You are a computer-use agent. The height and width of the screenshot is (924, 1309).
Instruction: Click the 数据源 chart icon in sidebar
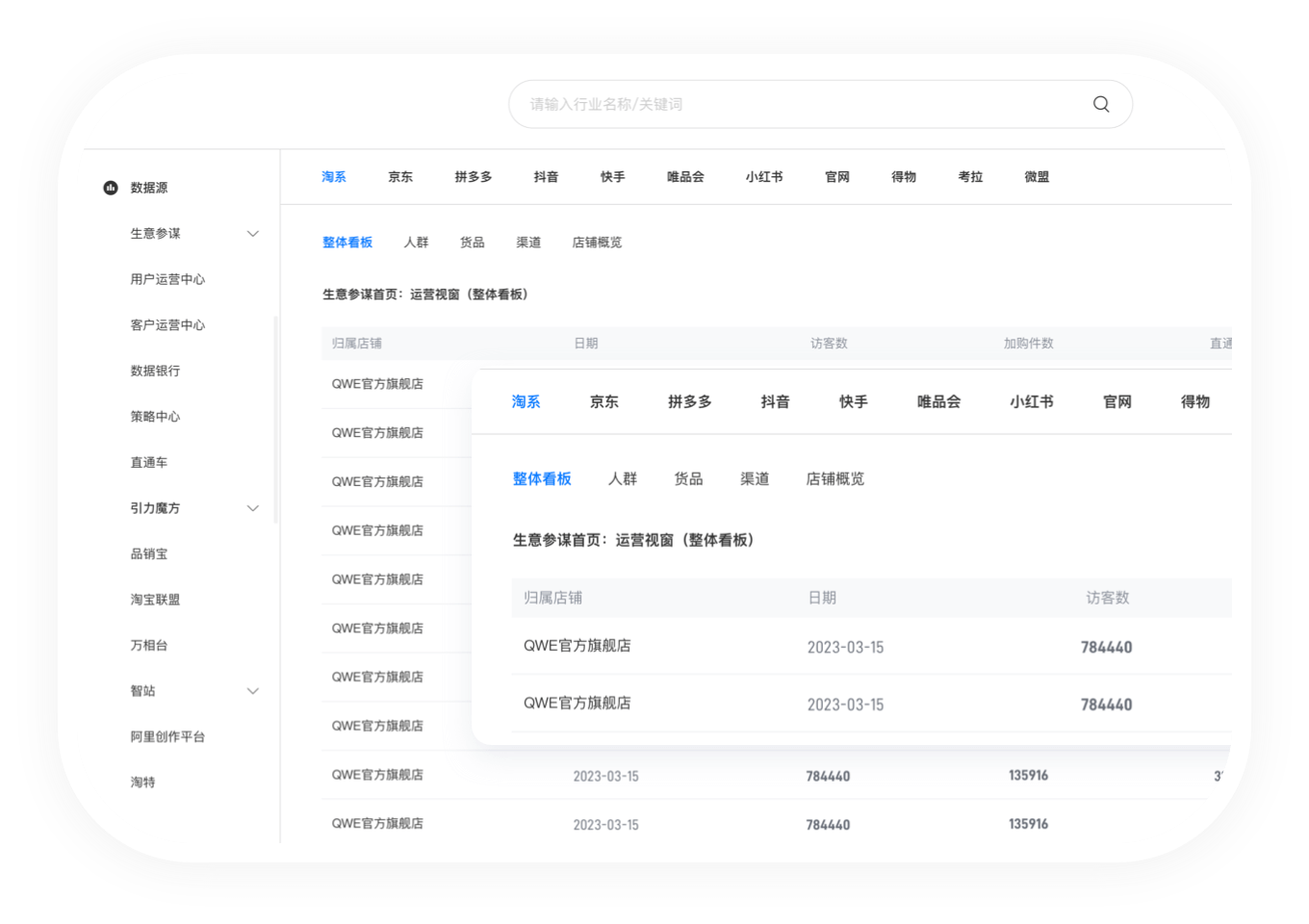point(111,188)
